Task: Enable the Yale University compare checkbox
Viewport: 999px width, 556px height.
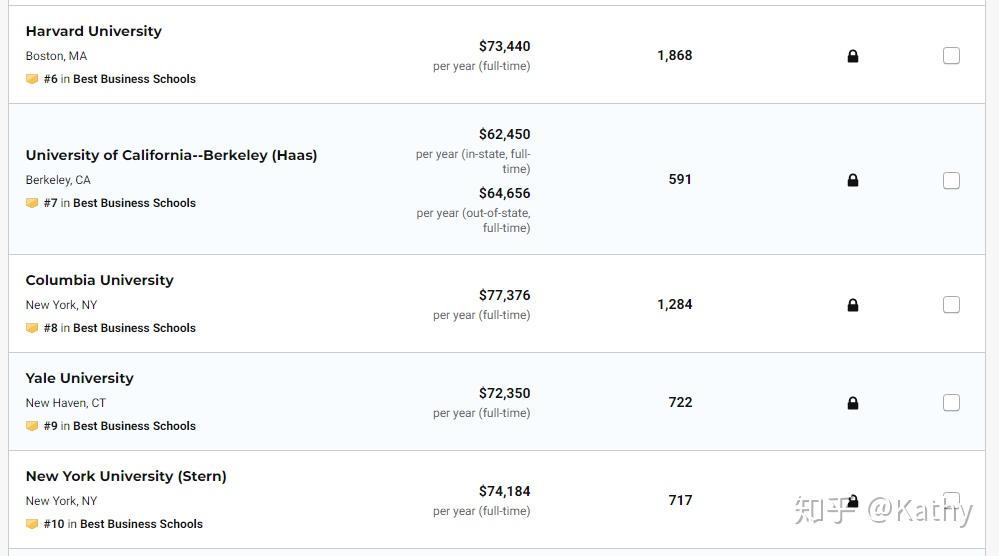Action: pos(951,403)
